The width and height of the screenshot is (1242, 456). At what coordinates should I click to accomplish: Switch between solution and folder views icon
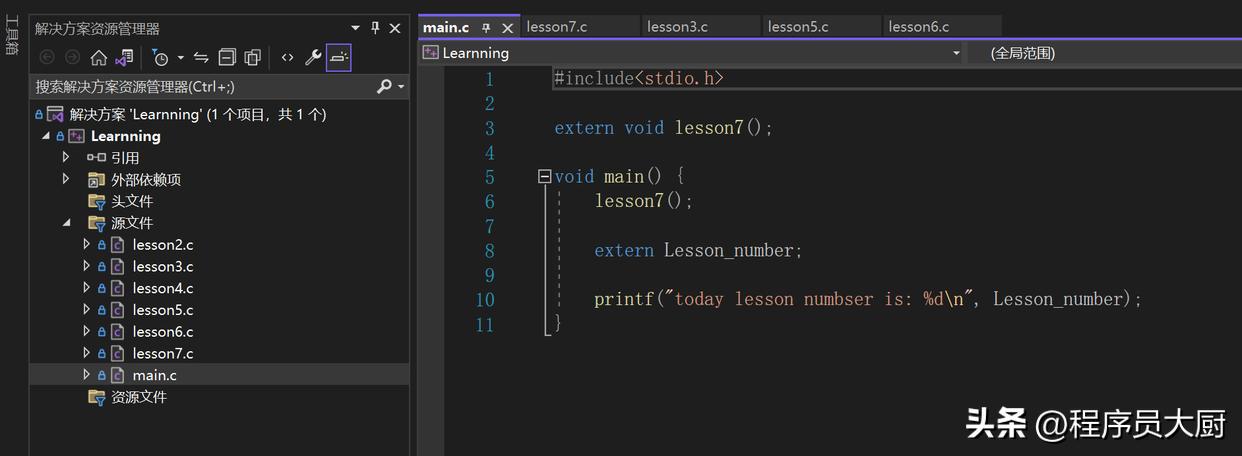click(124, 58)
